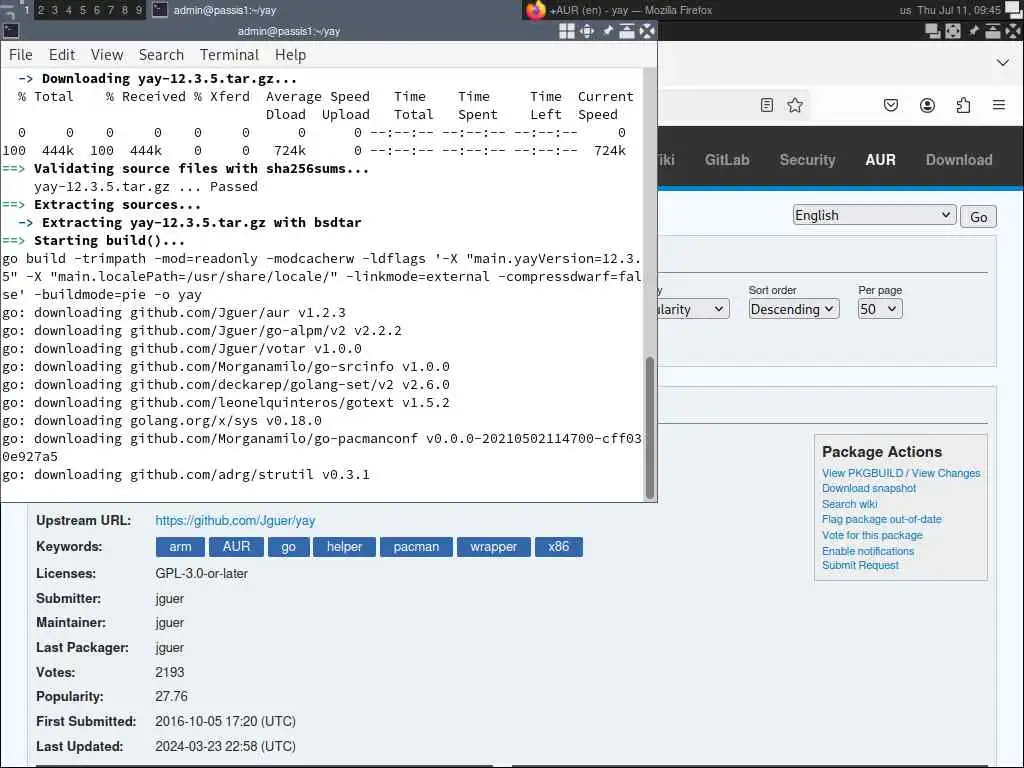This screenshot has height=768, width=1024.
Task: Open the sort by Popularity dropdown
Action: [694, 309]
